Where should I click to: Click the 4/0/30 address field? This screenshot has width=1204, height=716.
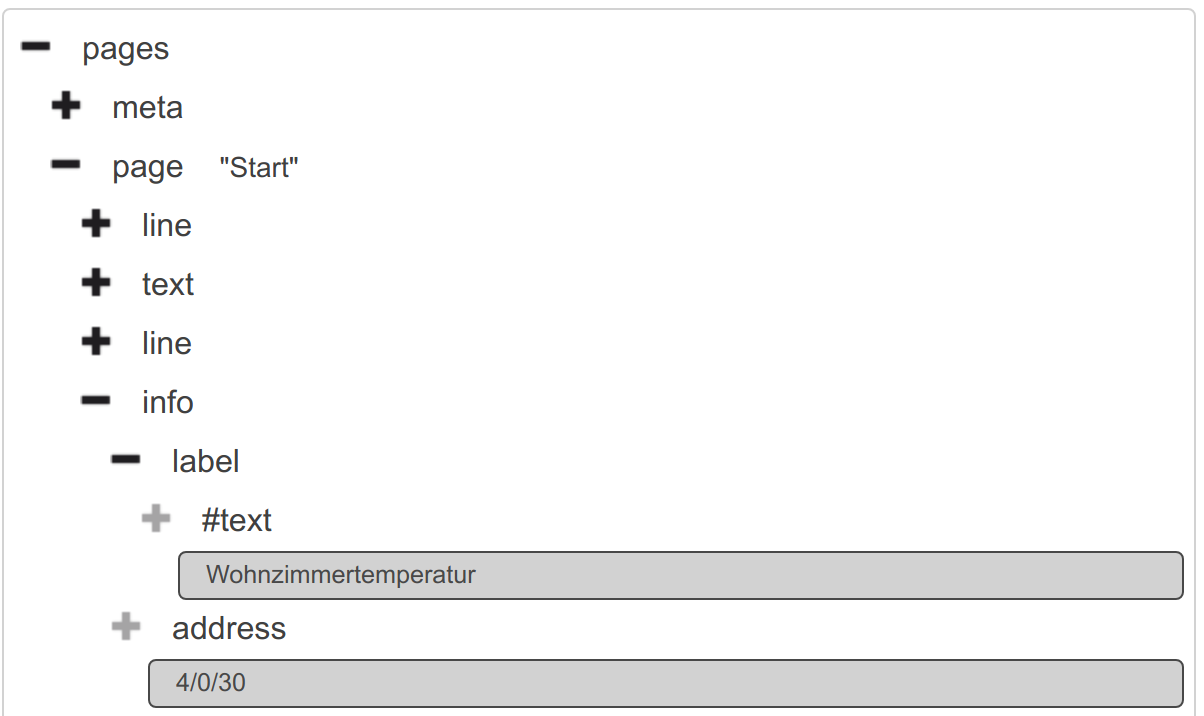[x=665, y=683]
